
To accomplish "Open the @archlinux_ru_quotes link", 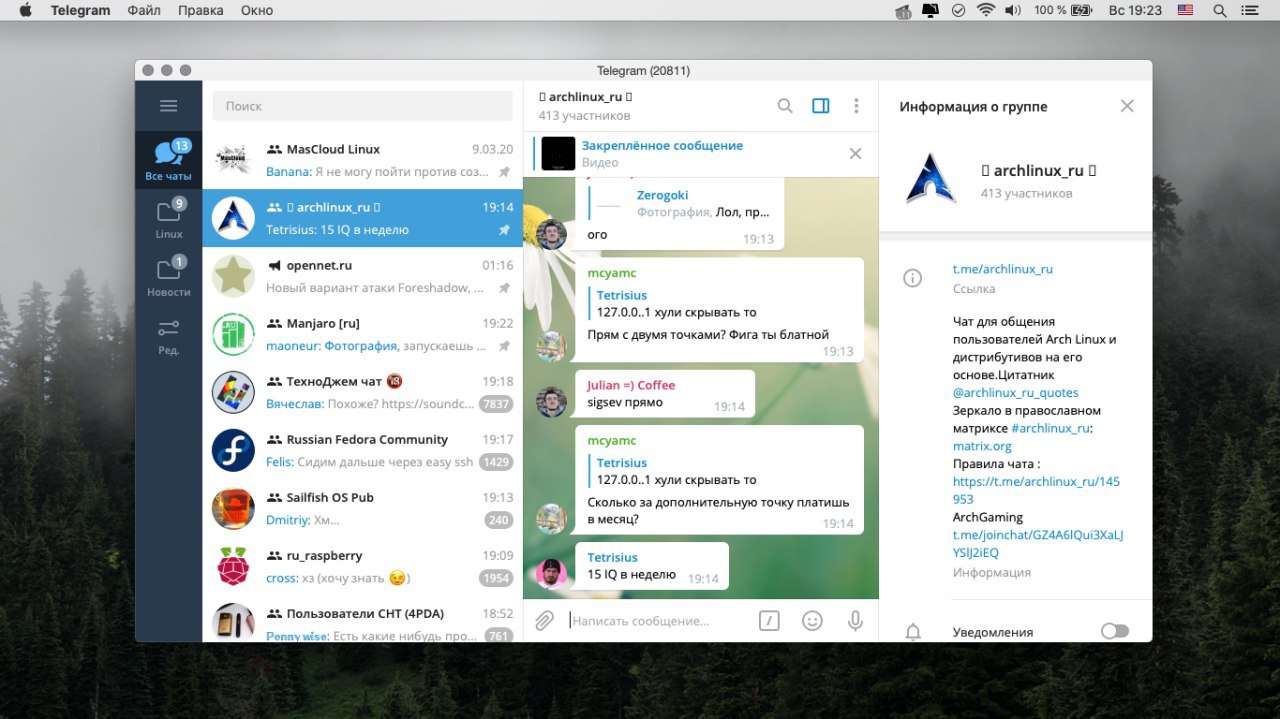I will (1016, 393).
